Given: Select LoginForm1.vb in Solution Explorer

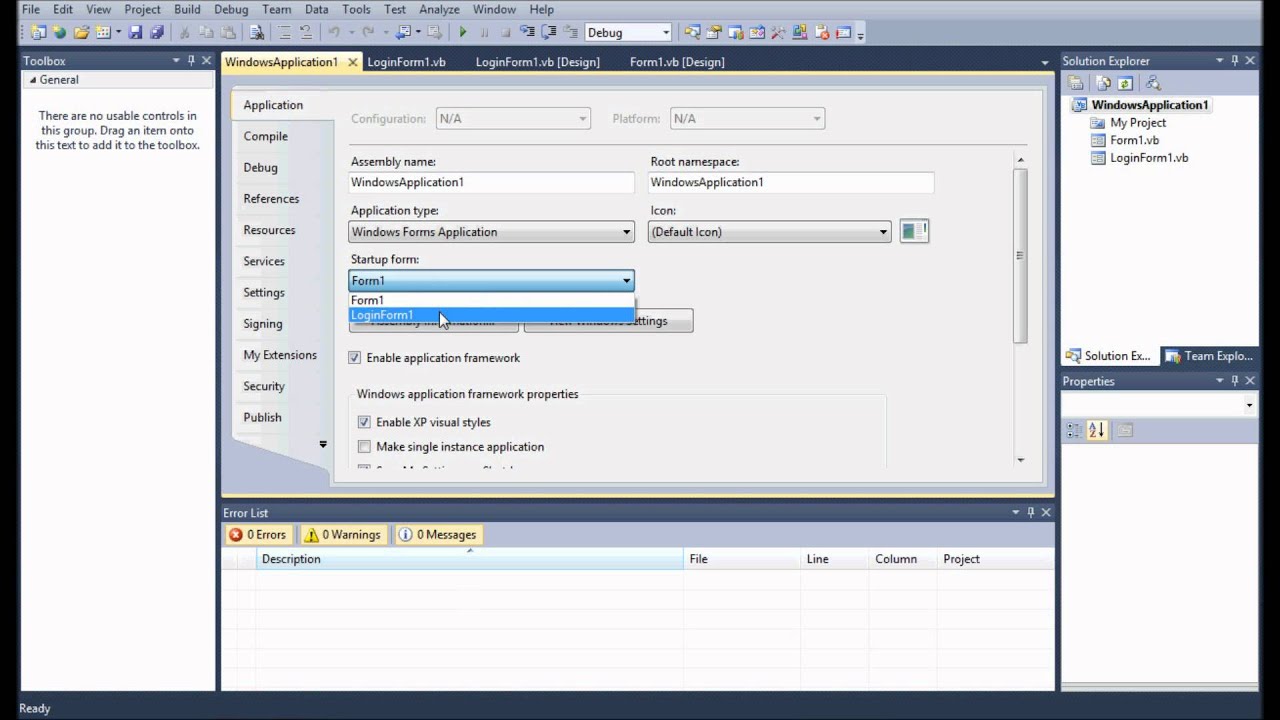Looking at the screenshot, I should [x=1149, y=158].
